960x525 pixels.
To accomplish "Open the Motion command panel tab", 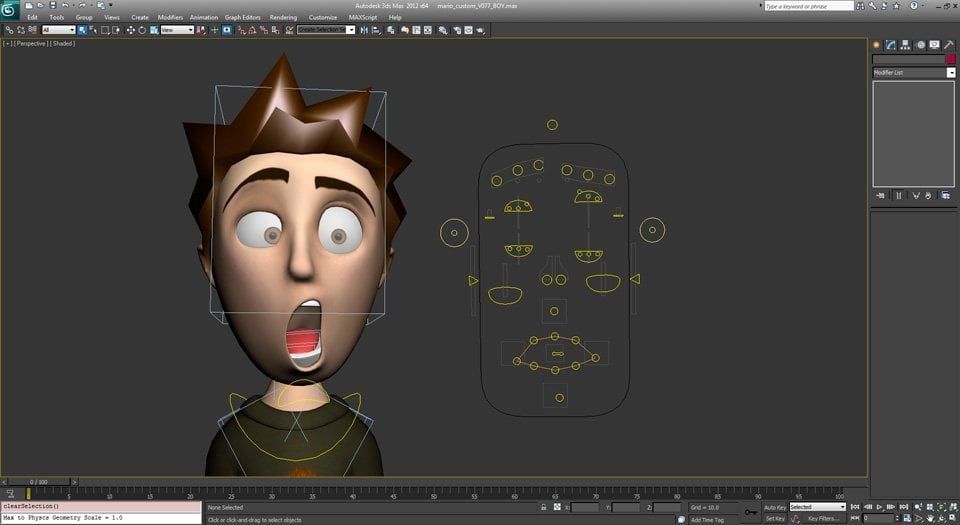I will [920, 45].
